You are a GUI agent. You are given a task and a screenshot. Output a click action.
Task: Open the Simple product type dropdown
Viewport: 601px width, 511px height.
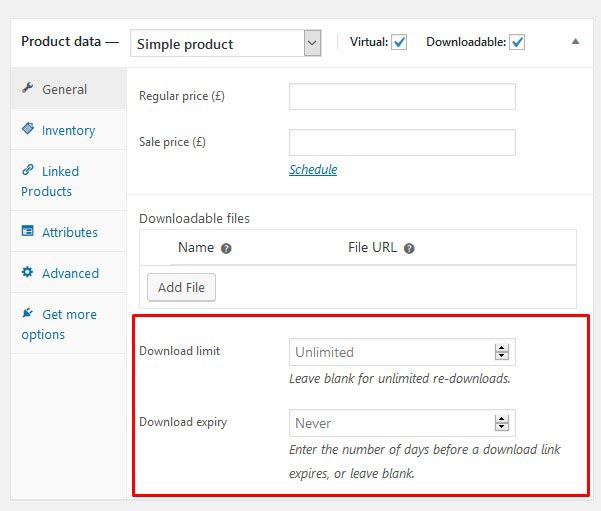[x=225, y=43]
